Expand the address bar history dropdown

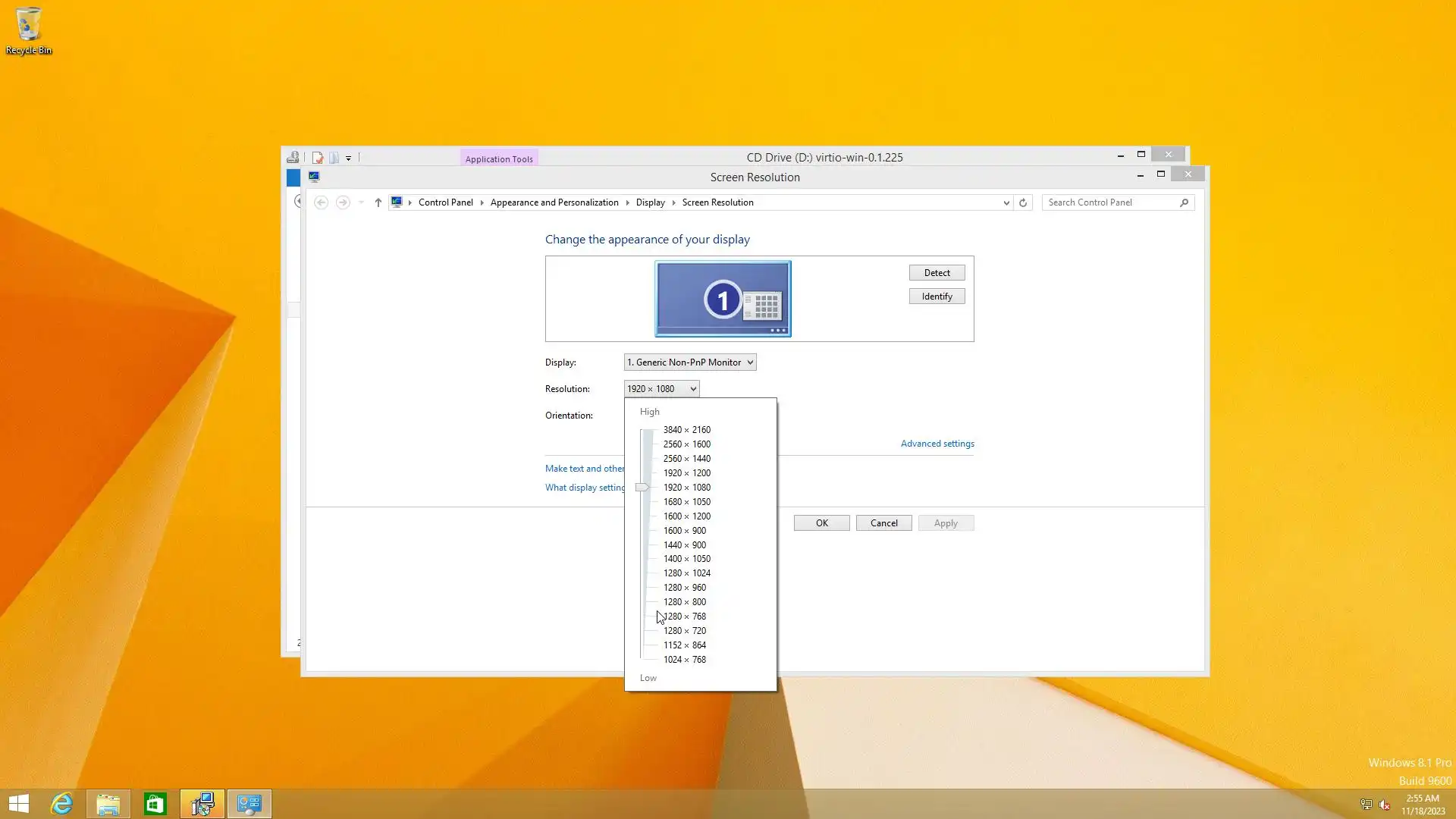point(1006,202)
